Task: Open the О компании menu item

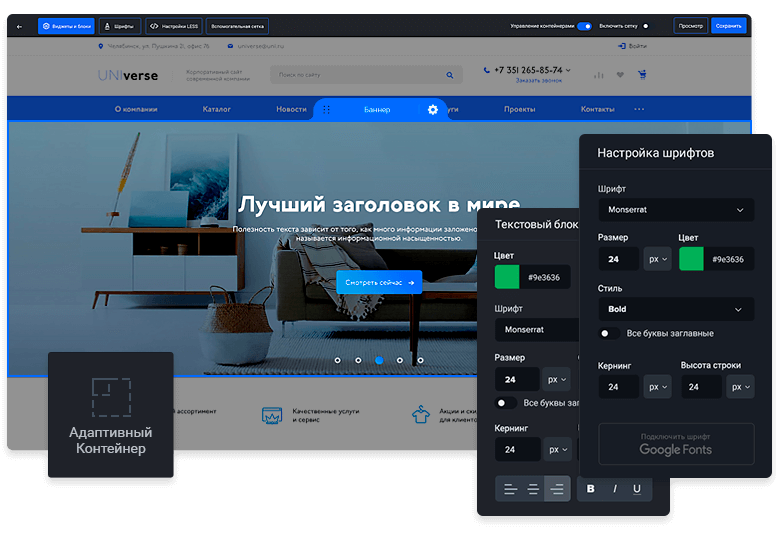Action: pyautogui.click(x=136, y=109)
